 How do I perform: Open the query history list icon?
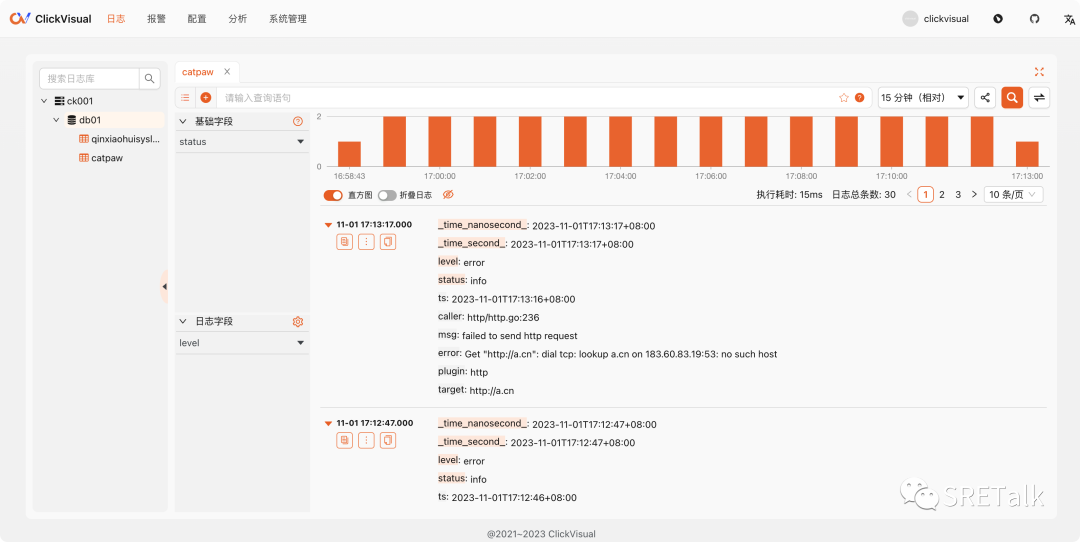tap(185, 98)
